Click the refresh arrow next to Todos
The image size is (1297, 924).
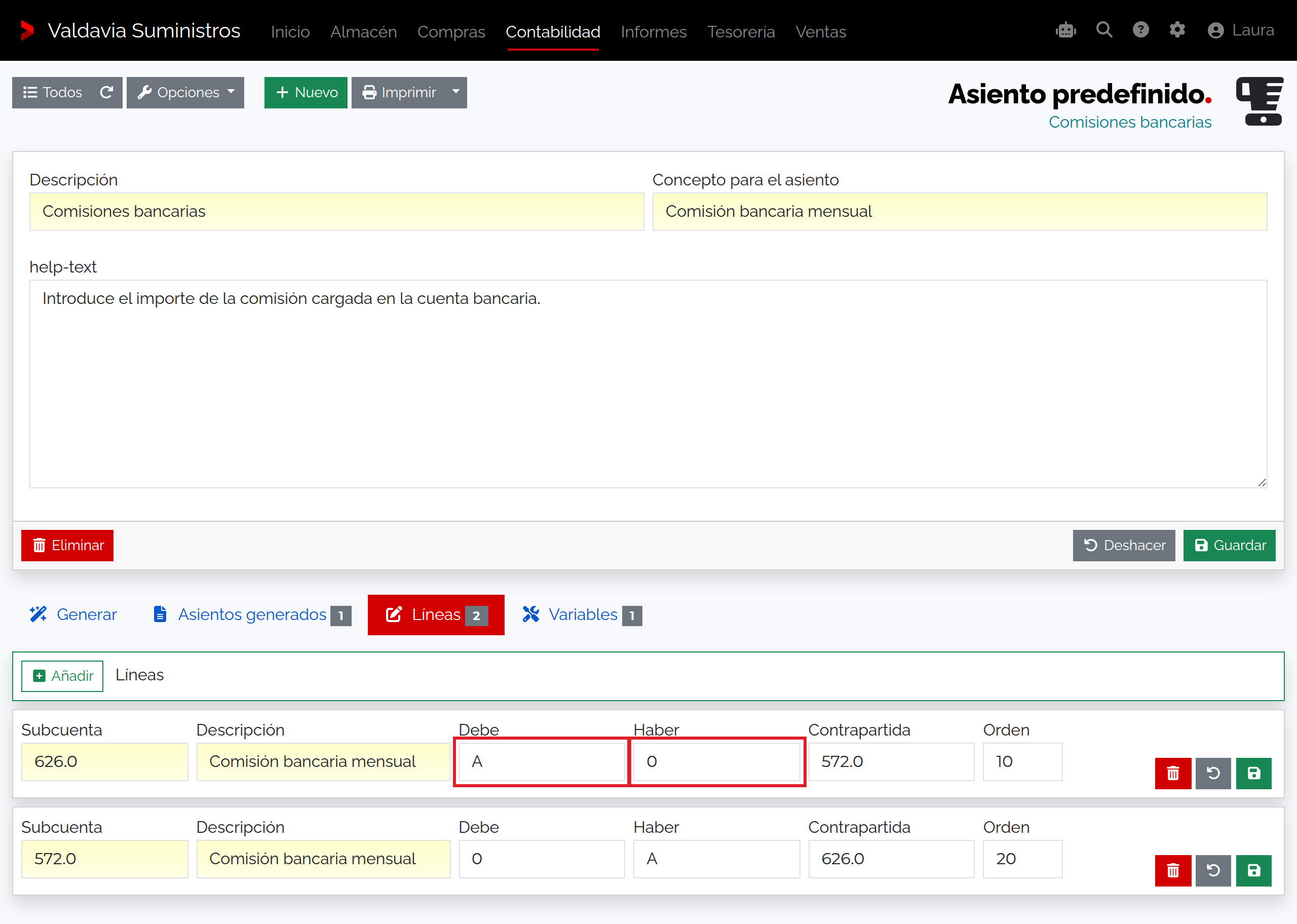[106, 92]
